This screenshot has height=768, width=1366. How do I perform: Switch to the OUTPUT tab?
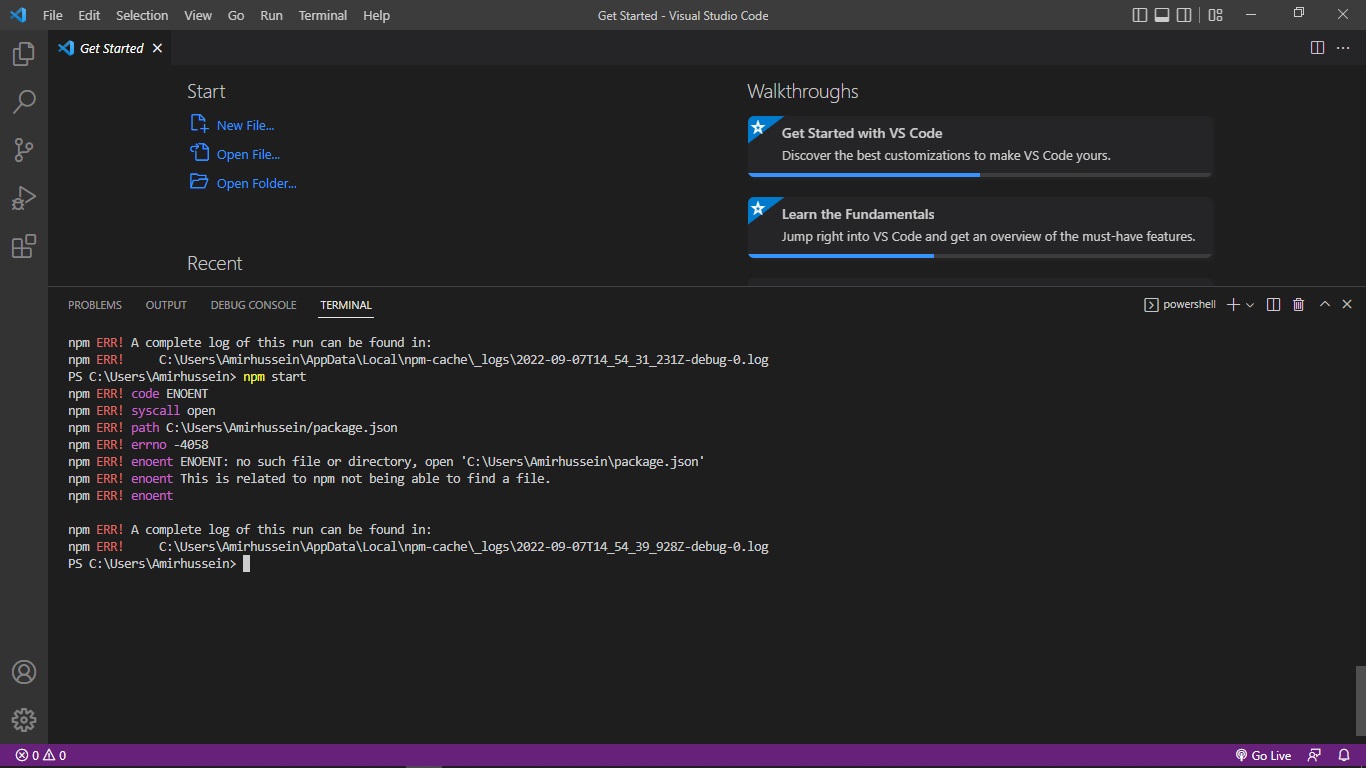coord(166,305)
